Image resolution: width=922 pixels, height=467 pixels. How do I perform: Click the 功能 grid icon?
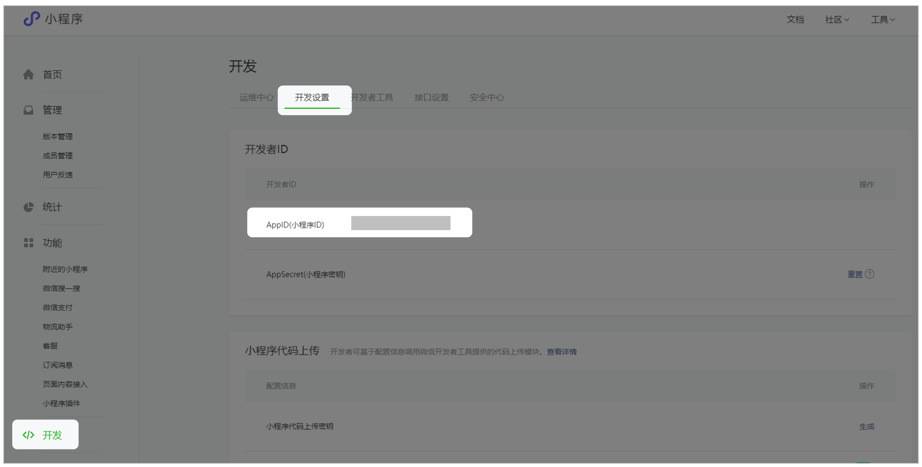pos(28,243)
